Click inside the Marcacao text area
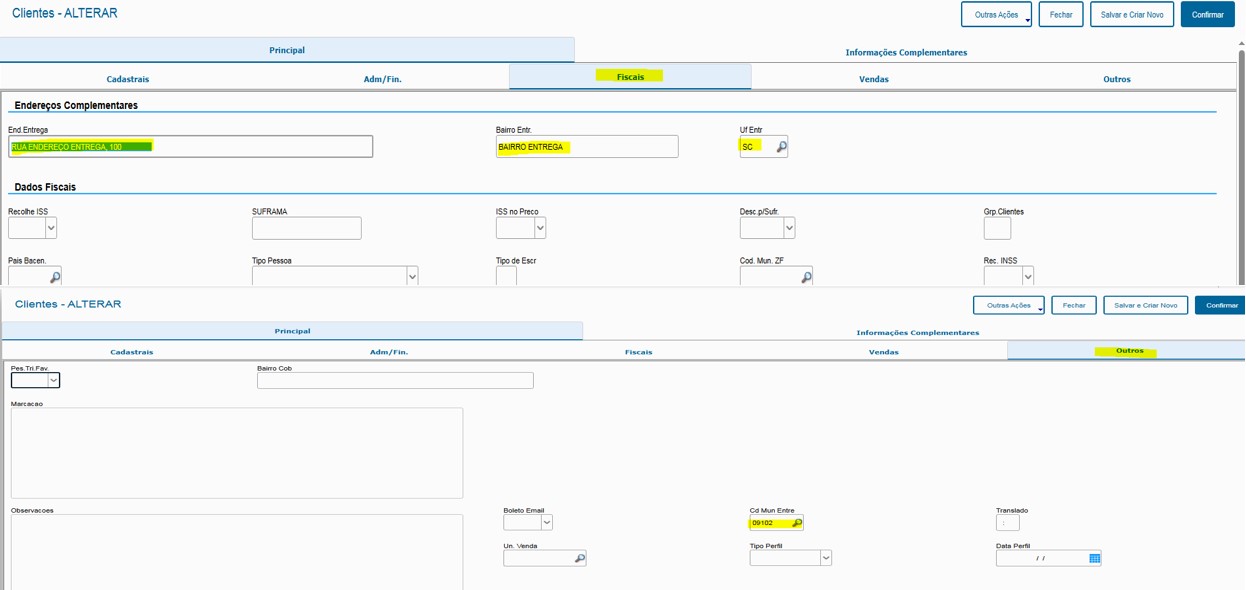This screenshot has width=1246, height=590. pos(237,453)
